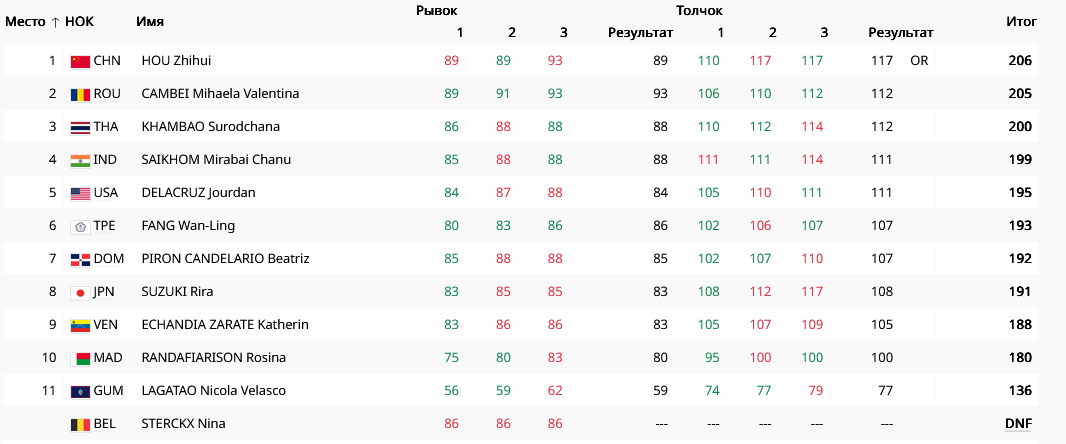Click the China flag icon
The image size is (1066, 444).
[x=80, y=61]
